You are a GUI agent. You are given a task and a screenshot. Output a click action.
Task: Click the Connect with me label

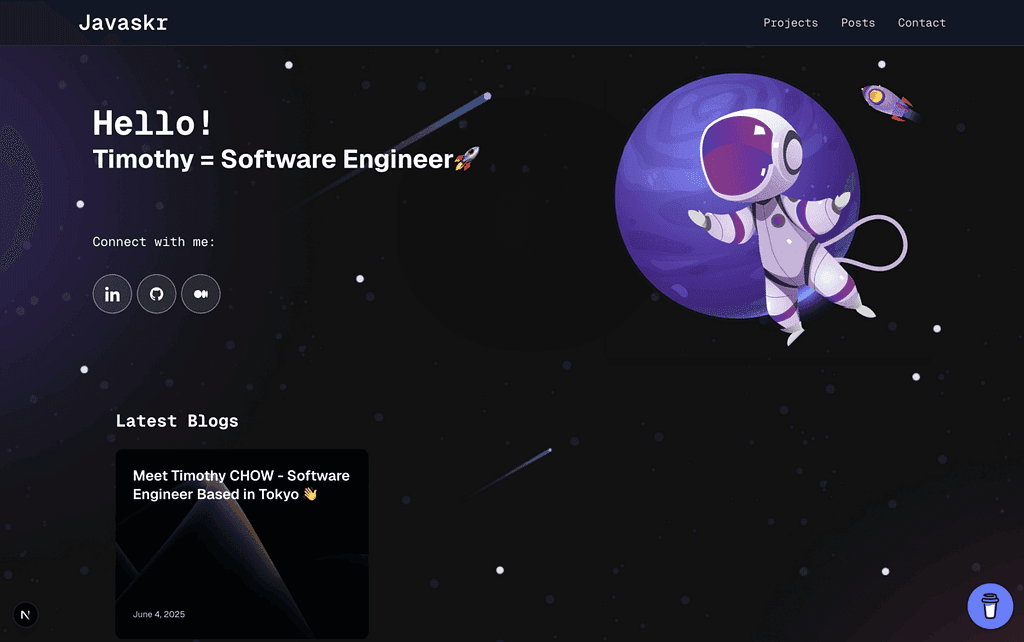click(153, 242)
